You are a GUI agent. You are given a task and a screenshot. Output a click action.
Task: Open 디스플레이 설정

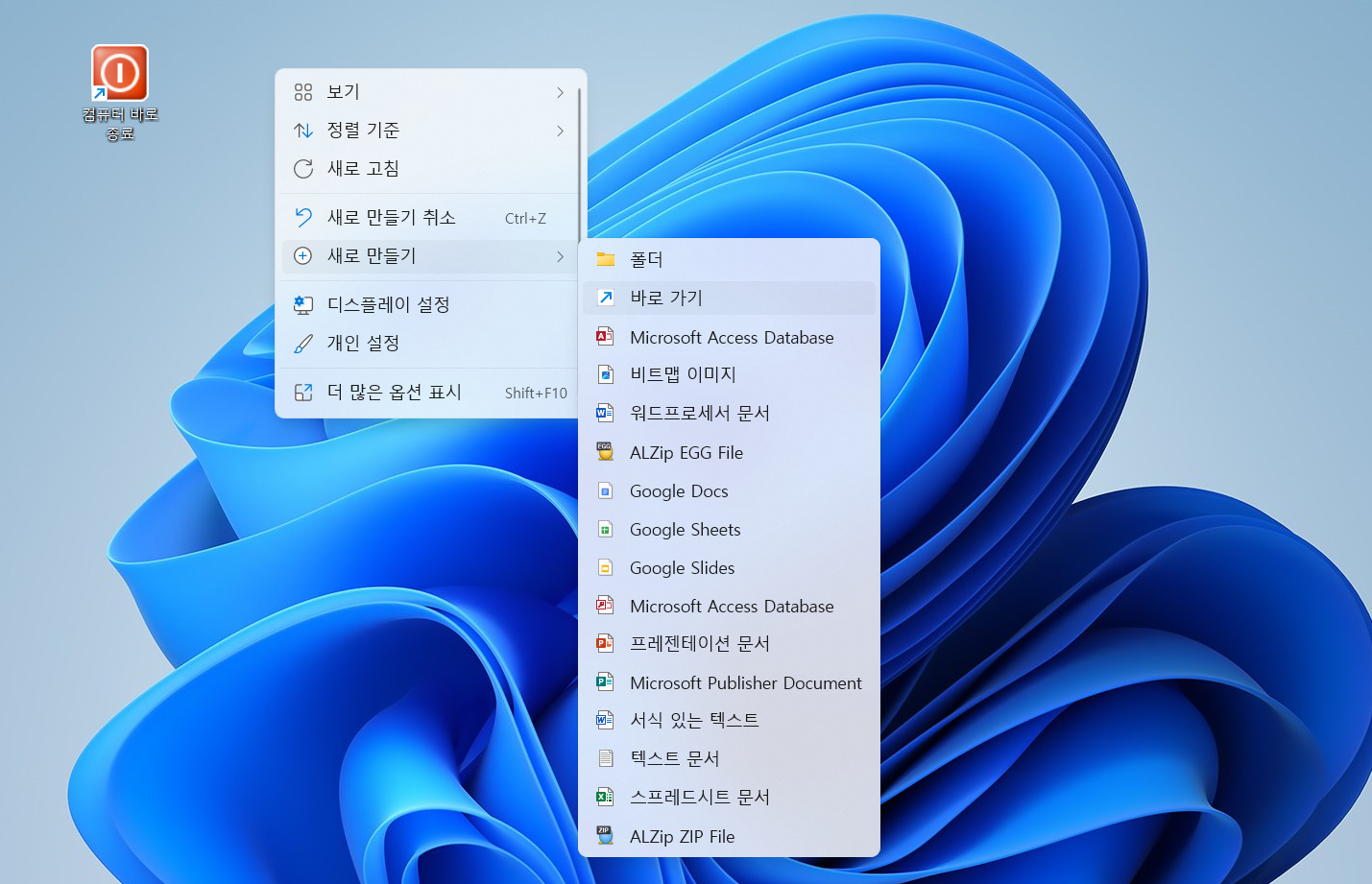pos(429,305)
